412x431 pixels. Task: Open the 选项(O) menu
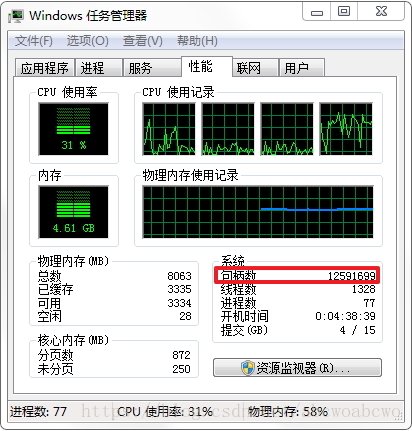point(87,41)
